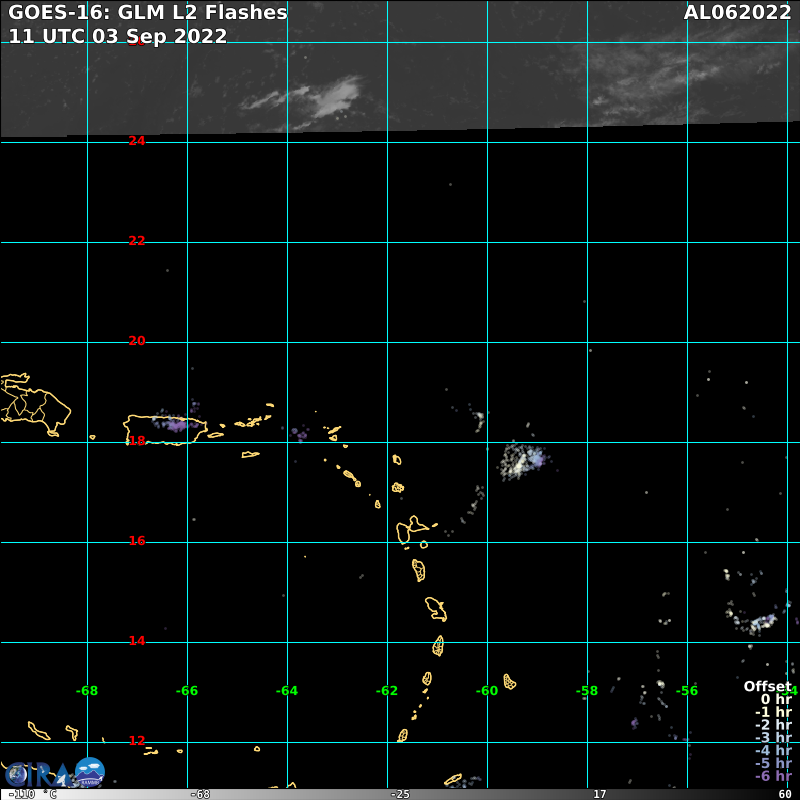Click the -110 °C colorbar label
The height and width of the screenshot is (800, 800).
(33, 794)
